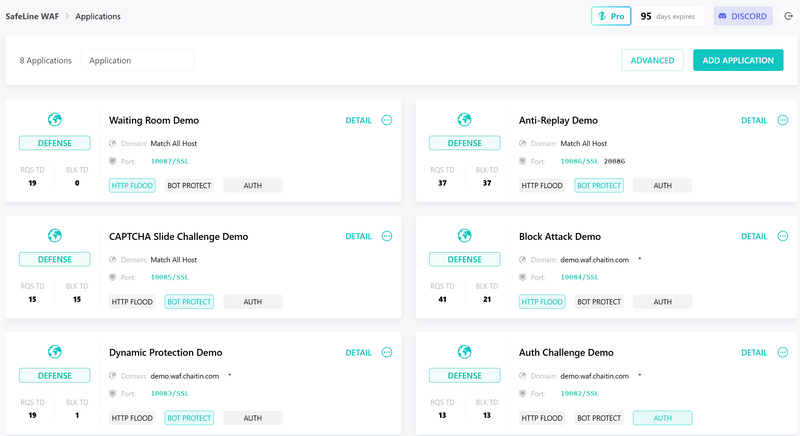The image size is (800, 436).
Task: Toggle BOT PROTECT on Dynamic Protection Demo
Action: pos(189,418)
